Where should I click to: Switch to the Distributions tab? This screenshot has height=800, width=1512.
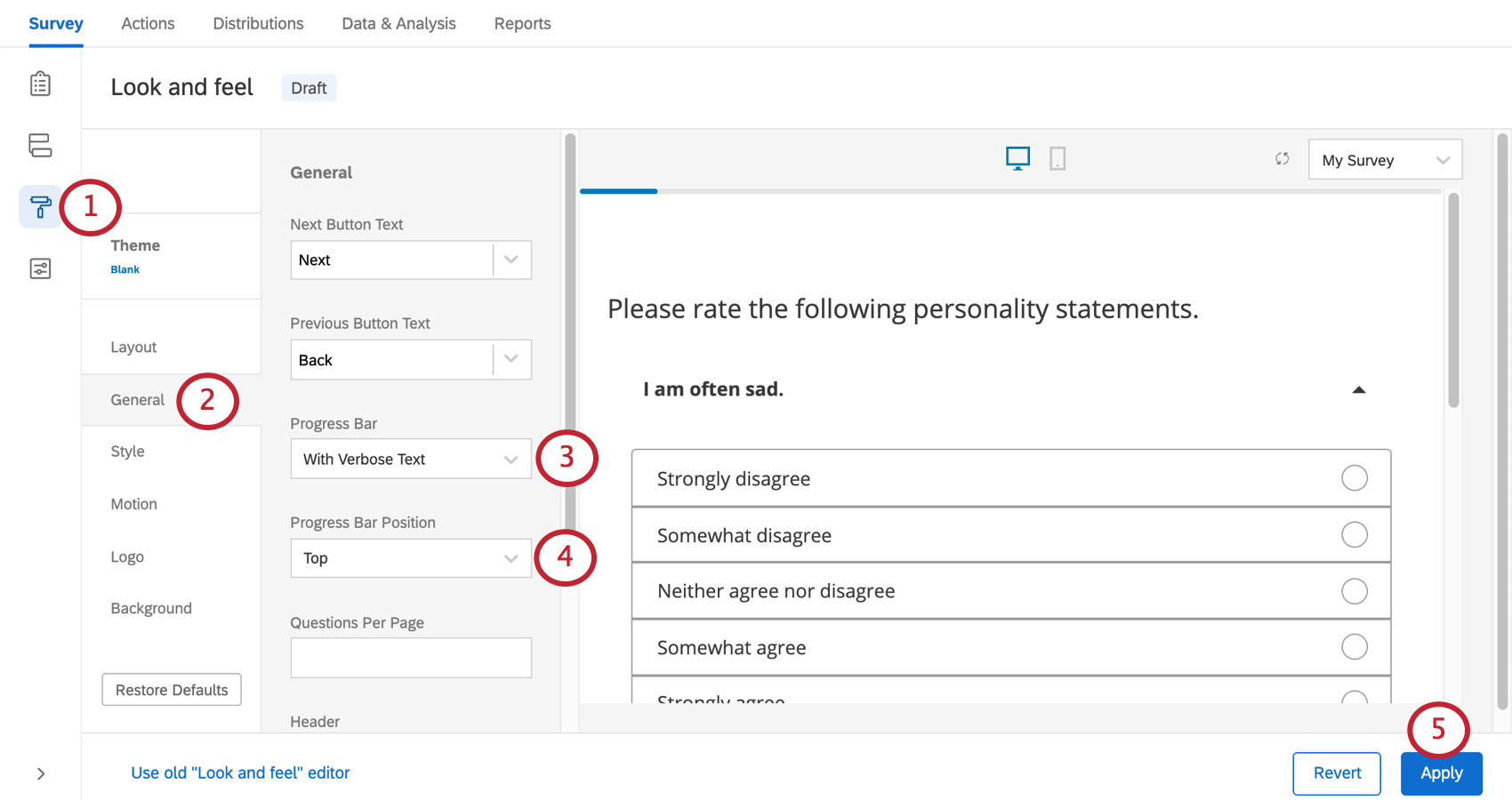pyautogui.click(x=258, y=24)
